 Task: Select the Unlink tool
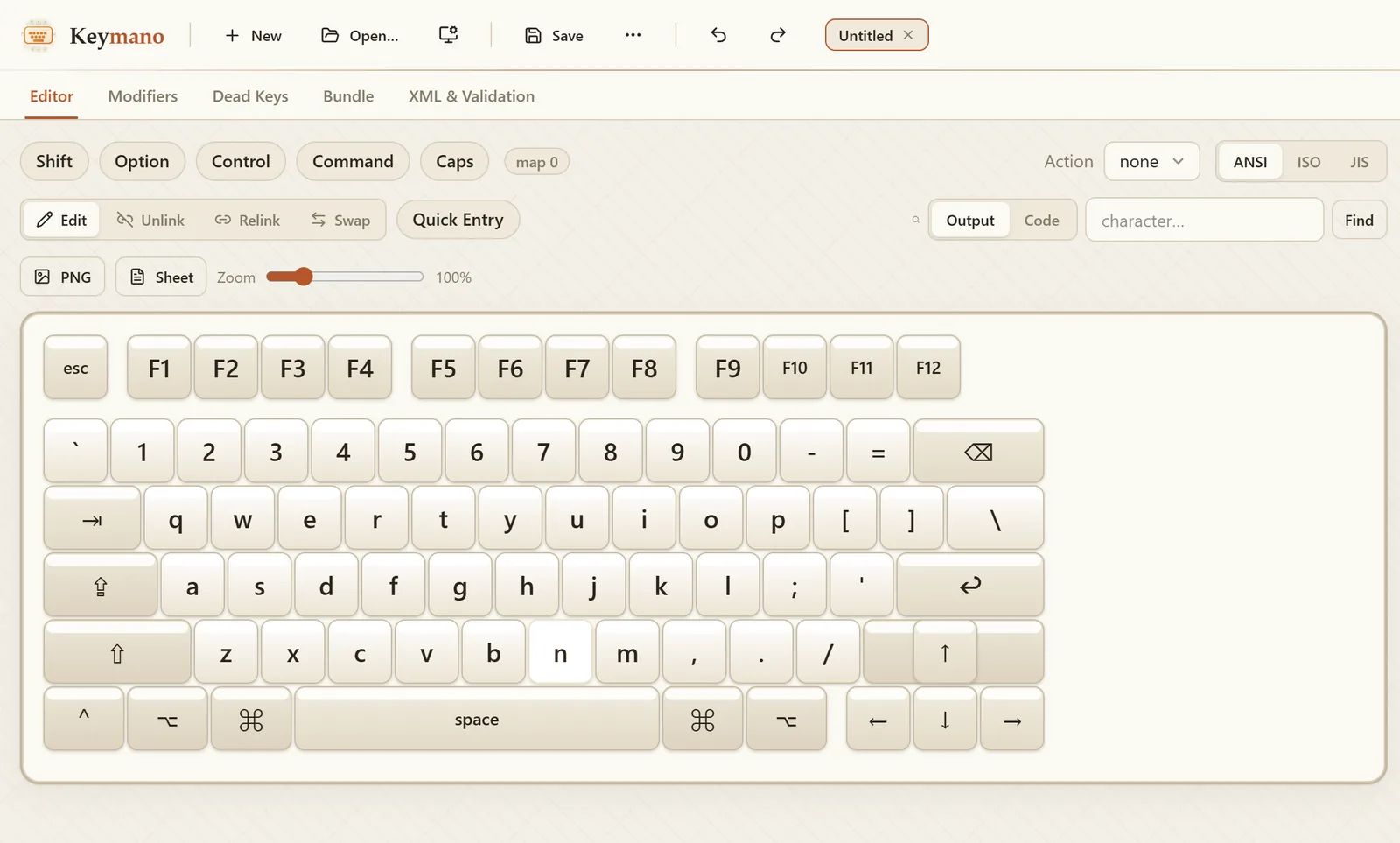150,220
